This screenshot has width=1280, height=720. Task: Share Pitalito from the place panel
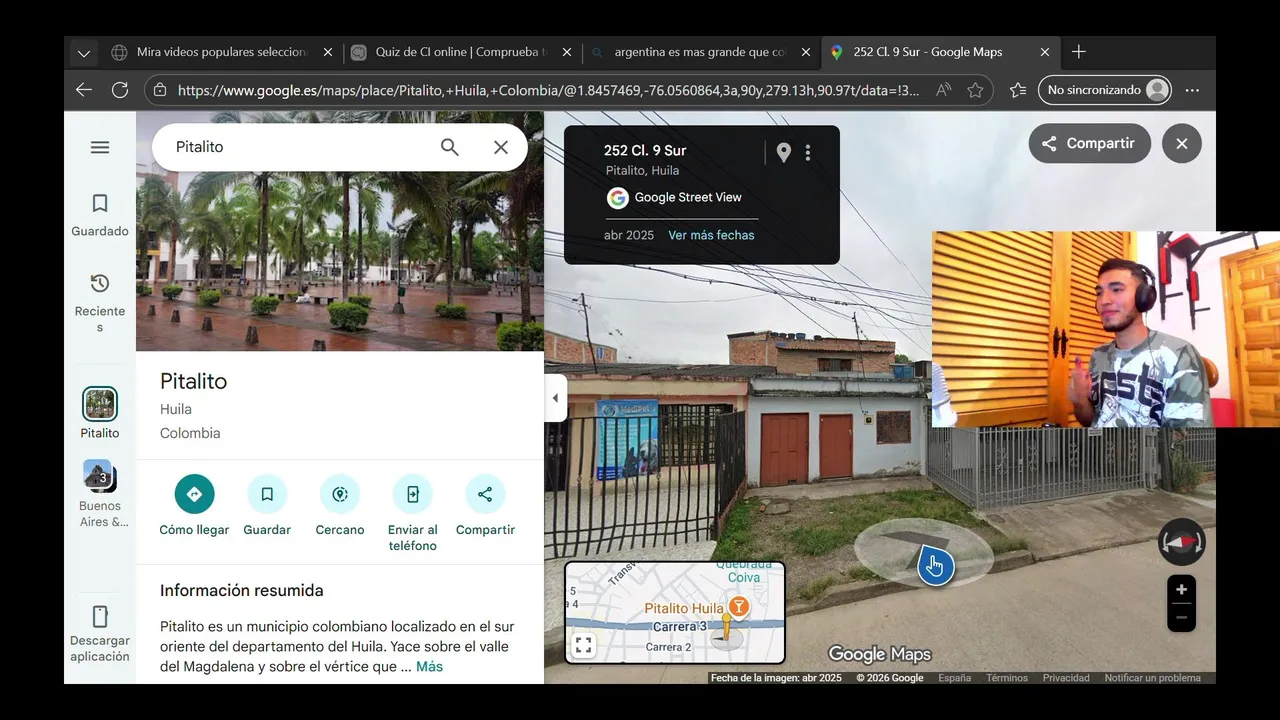click(485, 506)
